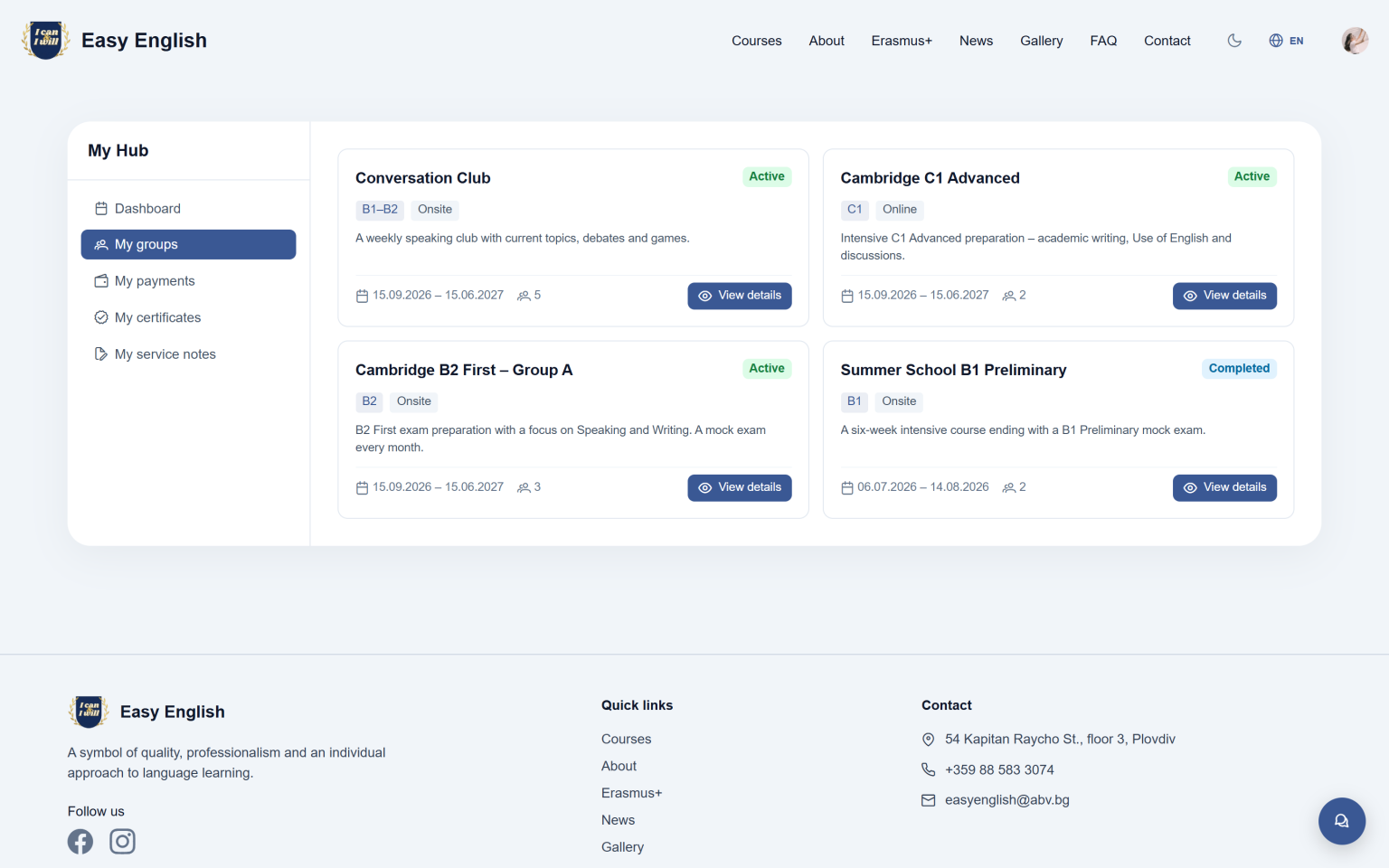1389x868 pixels.
Task: Open the Courses nav item
Action: 757,41
